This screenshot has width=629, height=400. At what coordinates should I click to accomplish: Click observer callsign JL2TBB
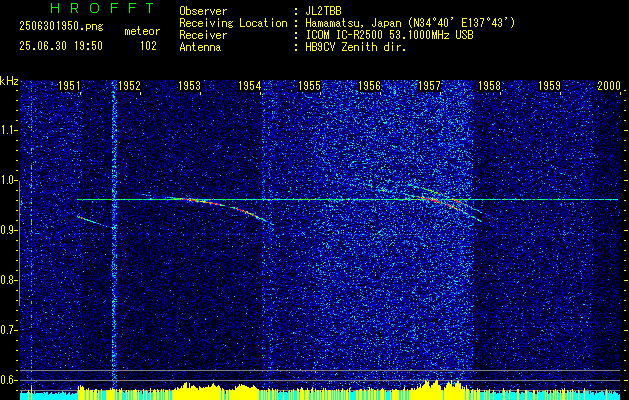coord(323,11)
